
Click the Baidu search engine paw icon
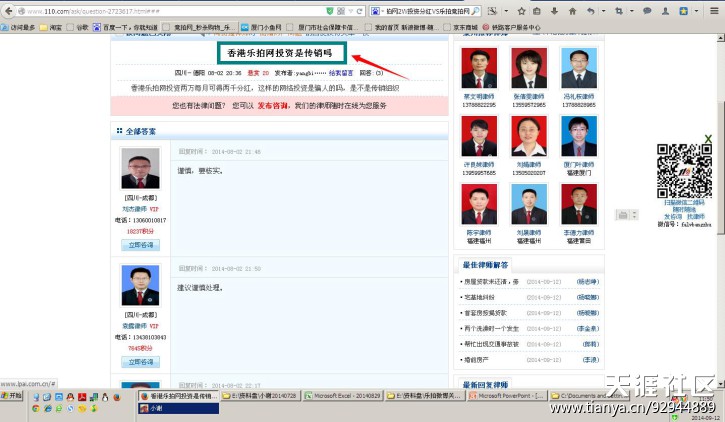[x=375, y=11]
